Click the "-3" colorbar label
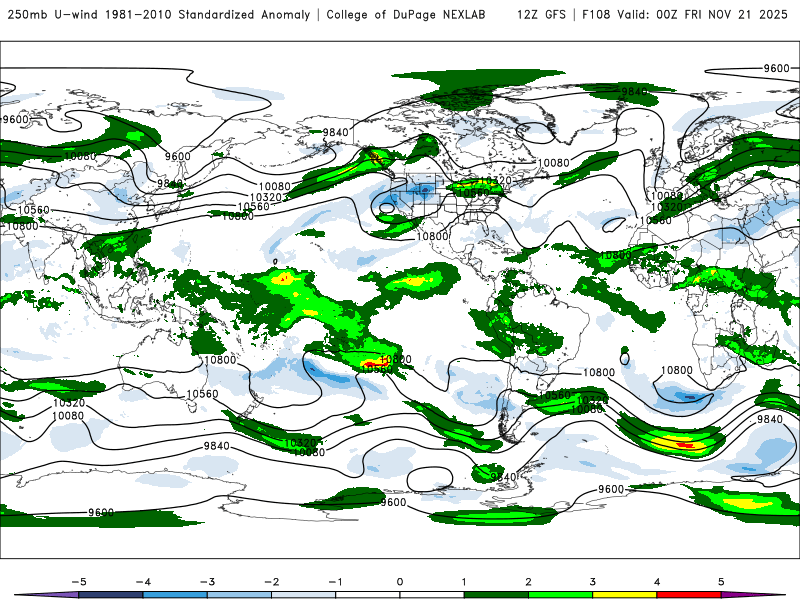800x600 pixels. click(207, 582)
